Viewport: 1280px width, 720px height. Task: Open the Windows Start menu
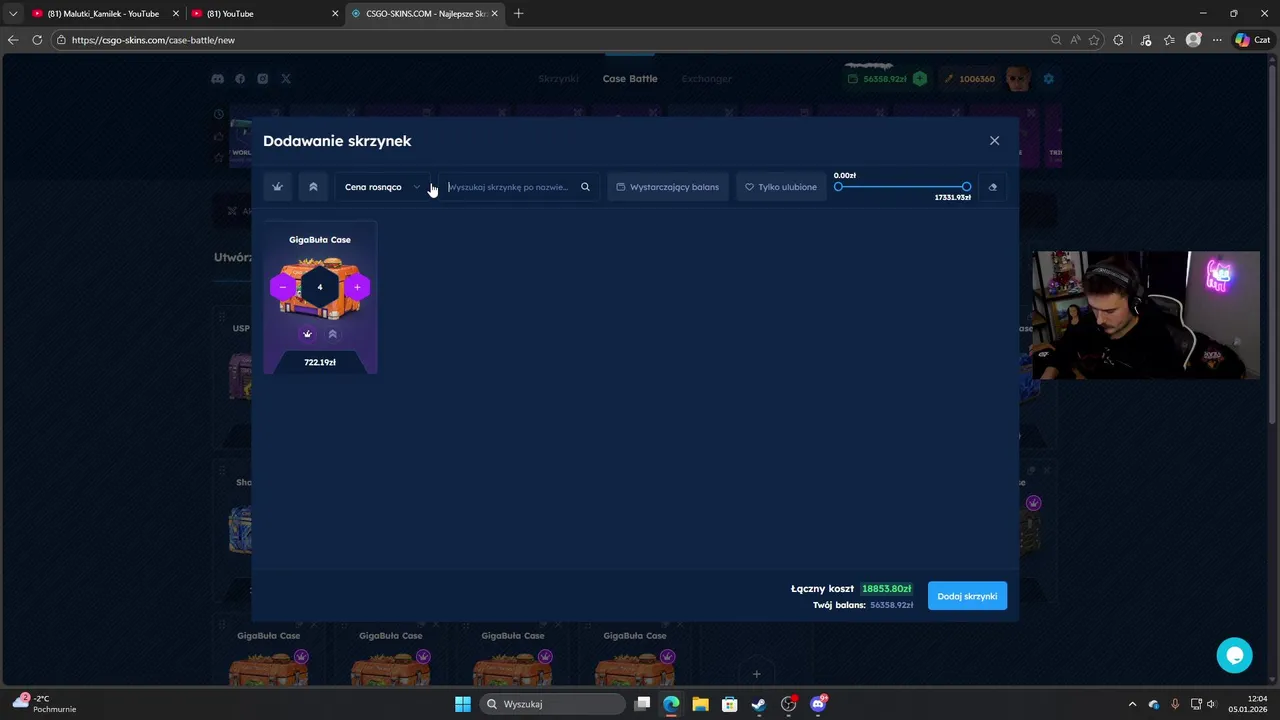[x=463, y=704]
